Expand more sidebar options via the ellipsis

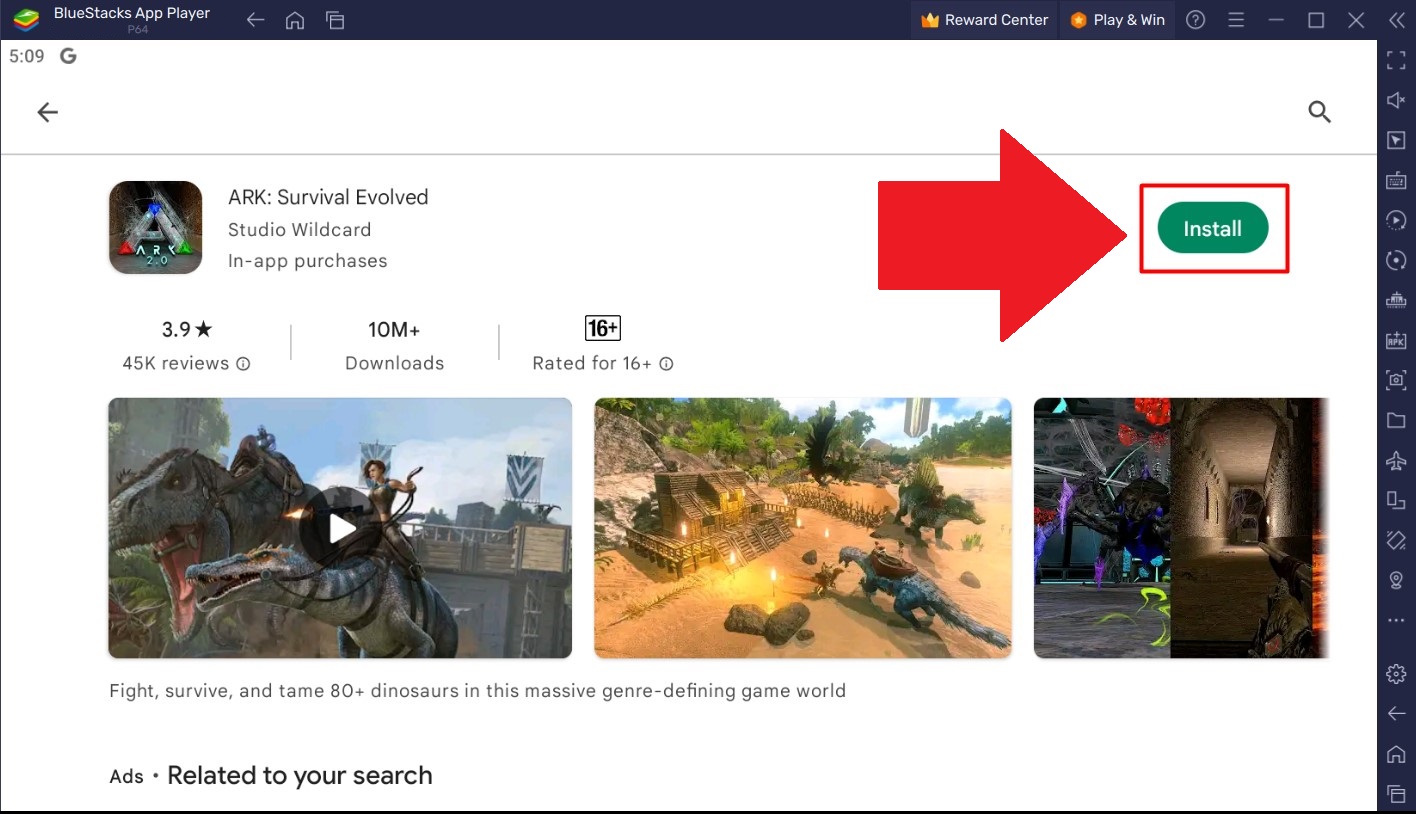1396,620
